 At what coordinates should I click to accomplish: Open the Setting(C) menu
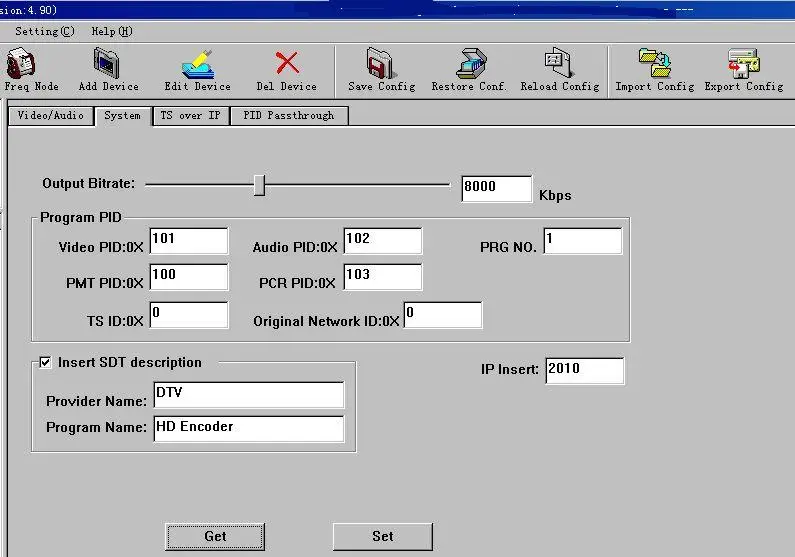coord(45,31)
